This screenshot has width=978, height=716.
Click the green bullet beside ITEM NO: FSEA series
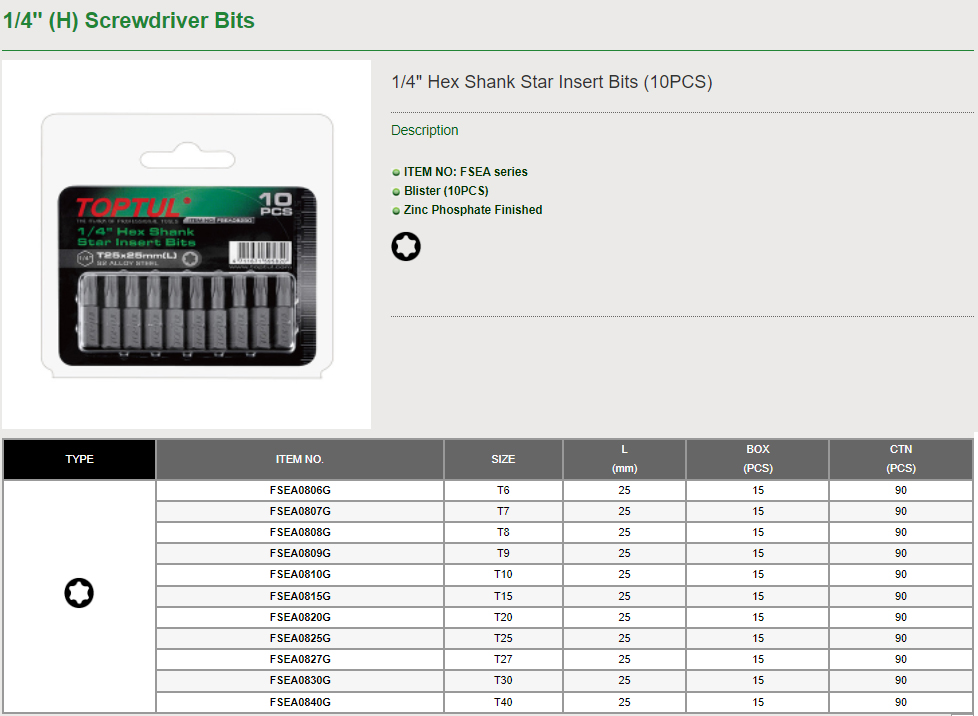396,173
